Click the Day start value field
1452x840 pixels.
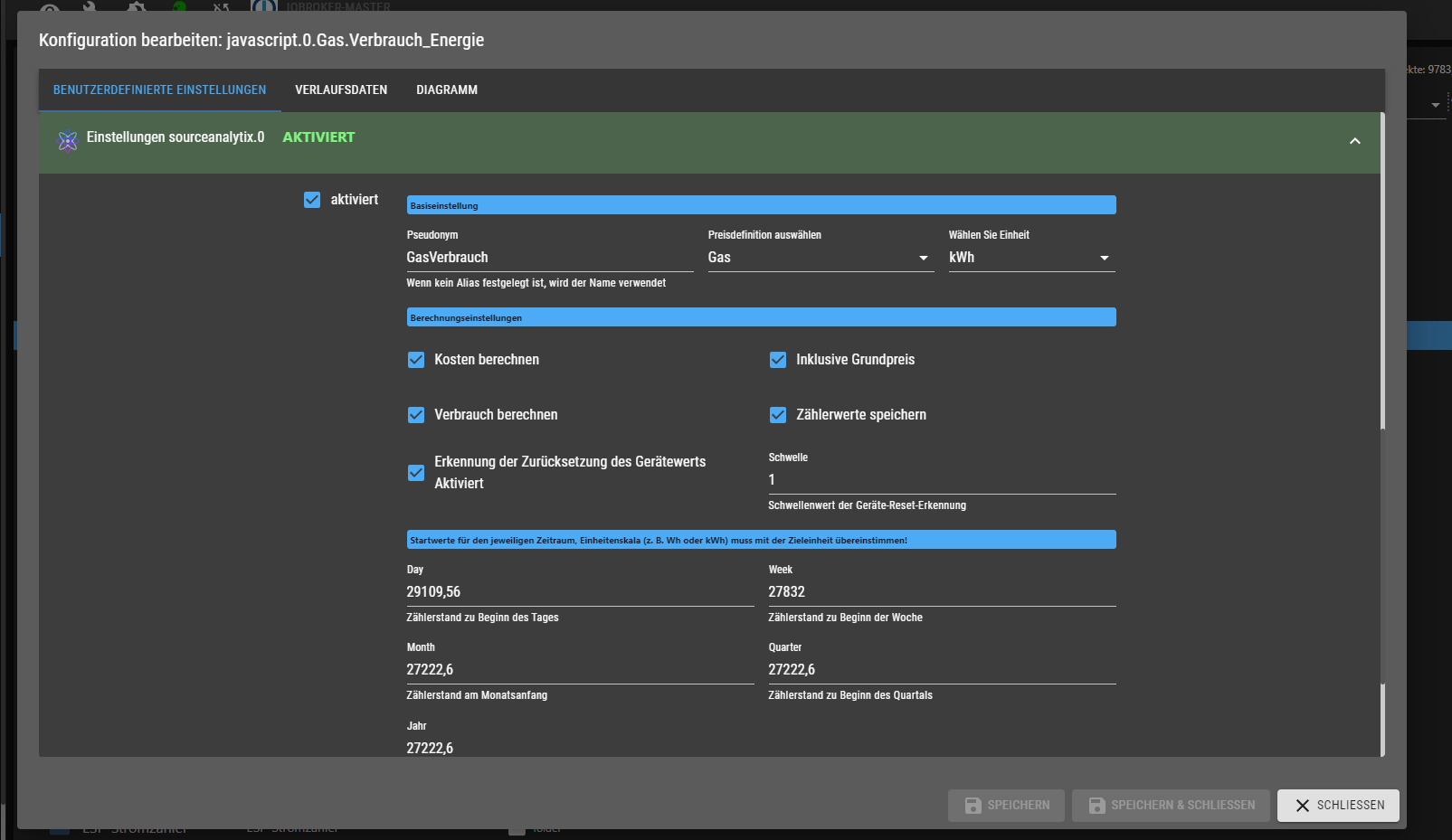579,592
